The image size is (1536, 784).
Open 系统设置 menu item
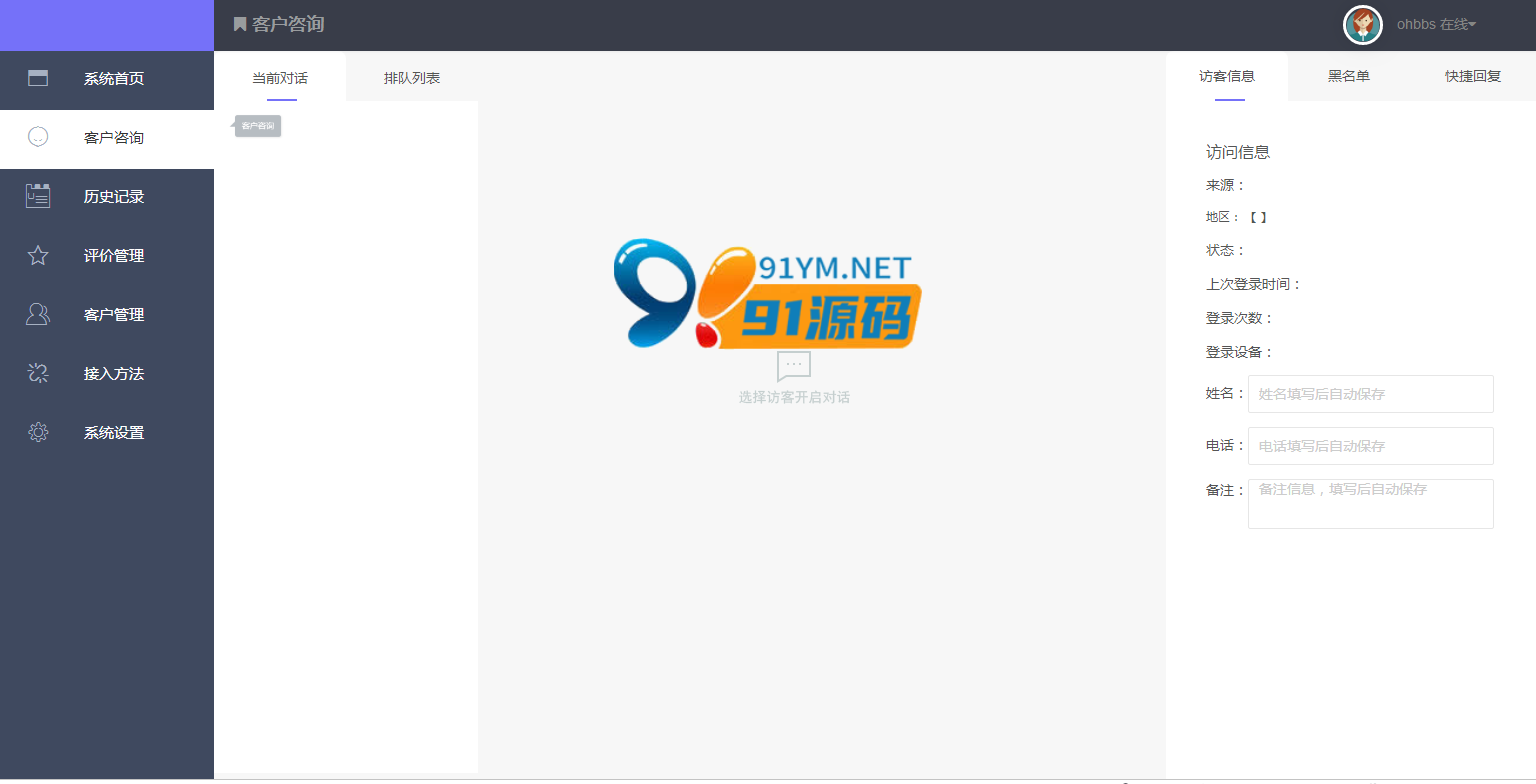[107, 432]
